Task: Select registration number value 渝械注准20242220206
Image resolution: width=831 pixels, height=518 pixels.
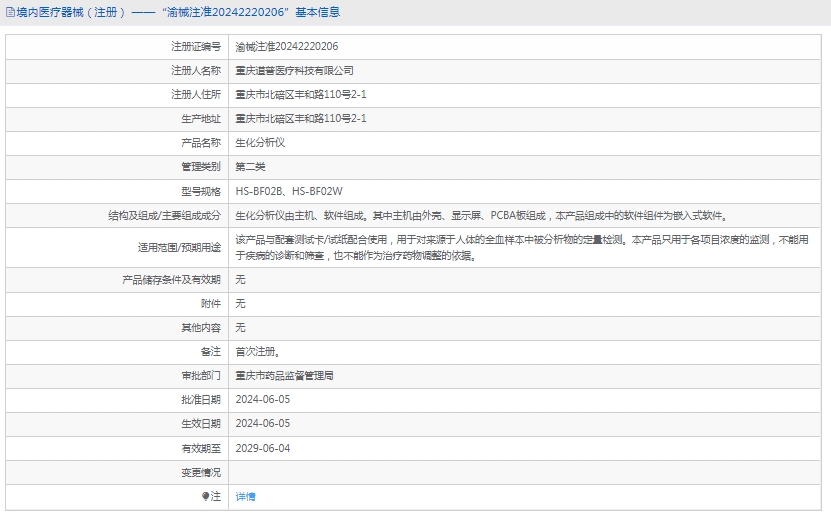Action: (286, 47)
